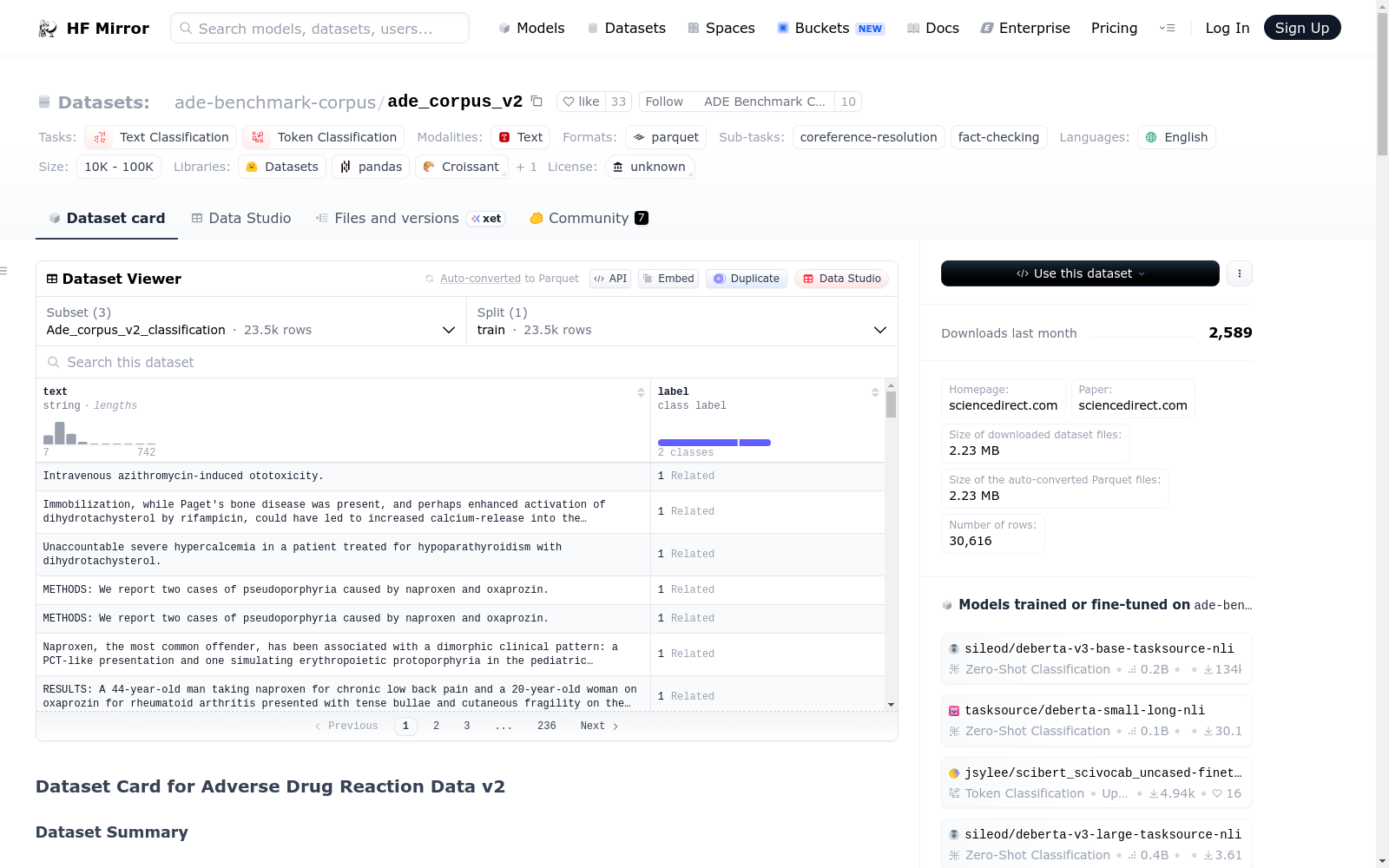Click the search magnifier icon in the top bar
The width and height of the screenshot is (1389, 868).
click(x=186, y=29)
